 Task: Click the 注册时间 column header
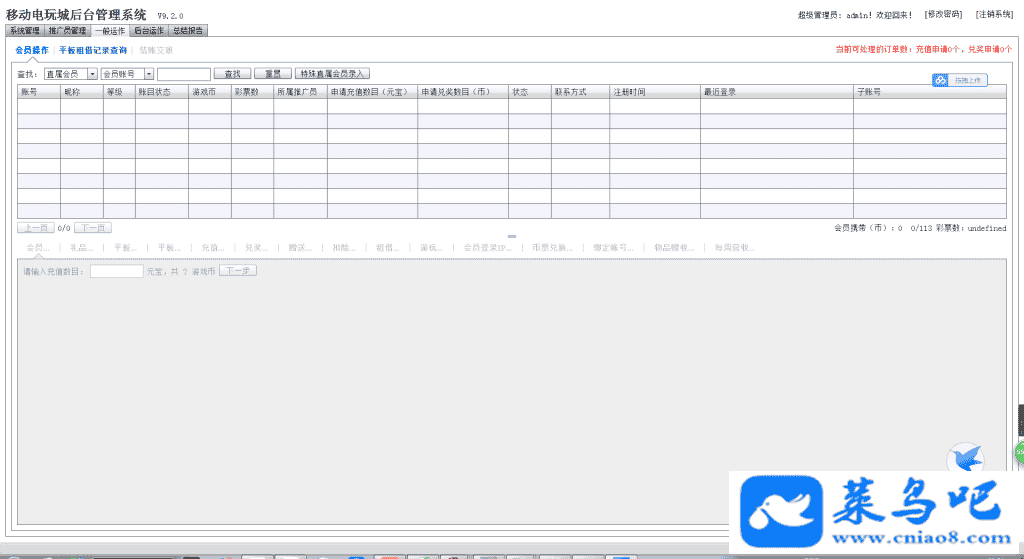tap(654, 92)
